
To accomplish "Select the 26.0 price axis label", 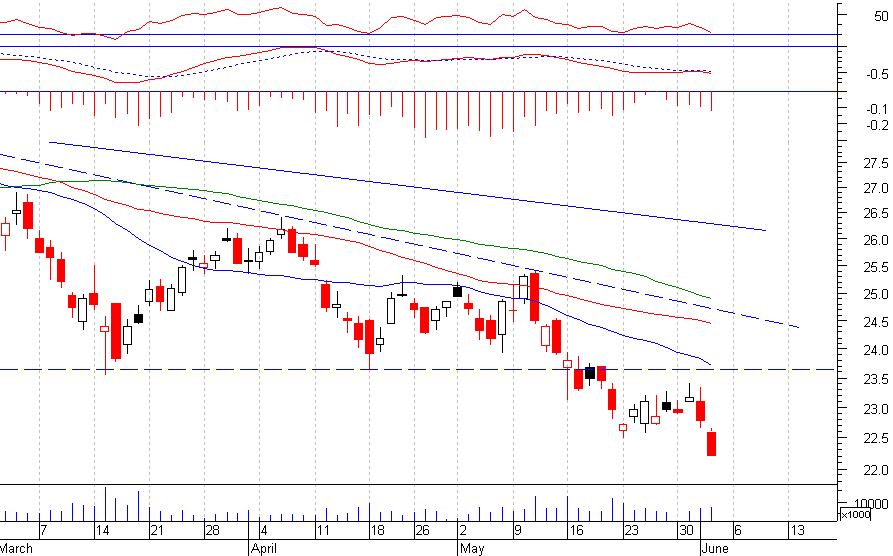I will point(875,240).
